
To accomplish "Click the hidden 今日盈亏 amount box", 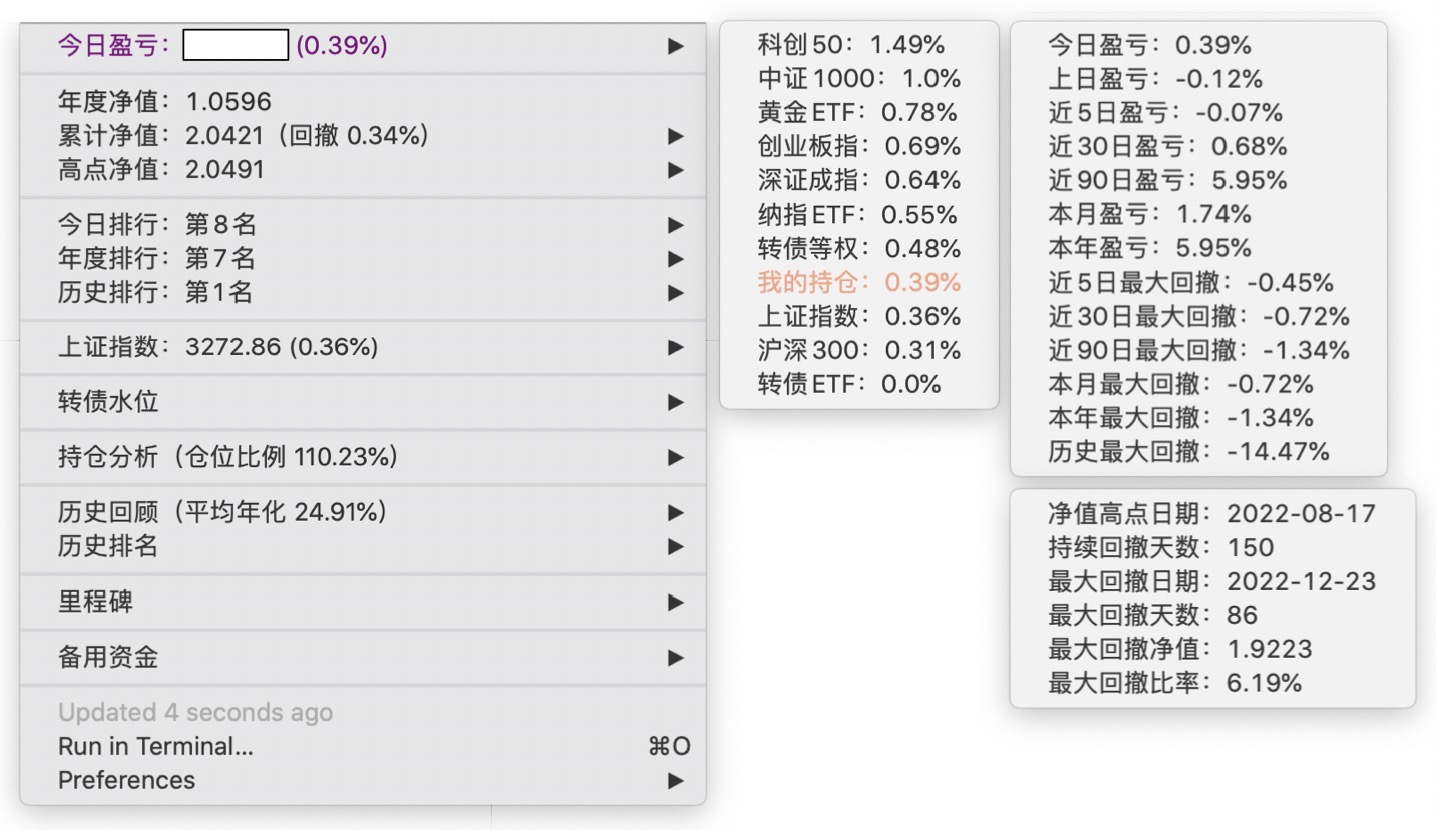I will pos(236,46).
